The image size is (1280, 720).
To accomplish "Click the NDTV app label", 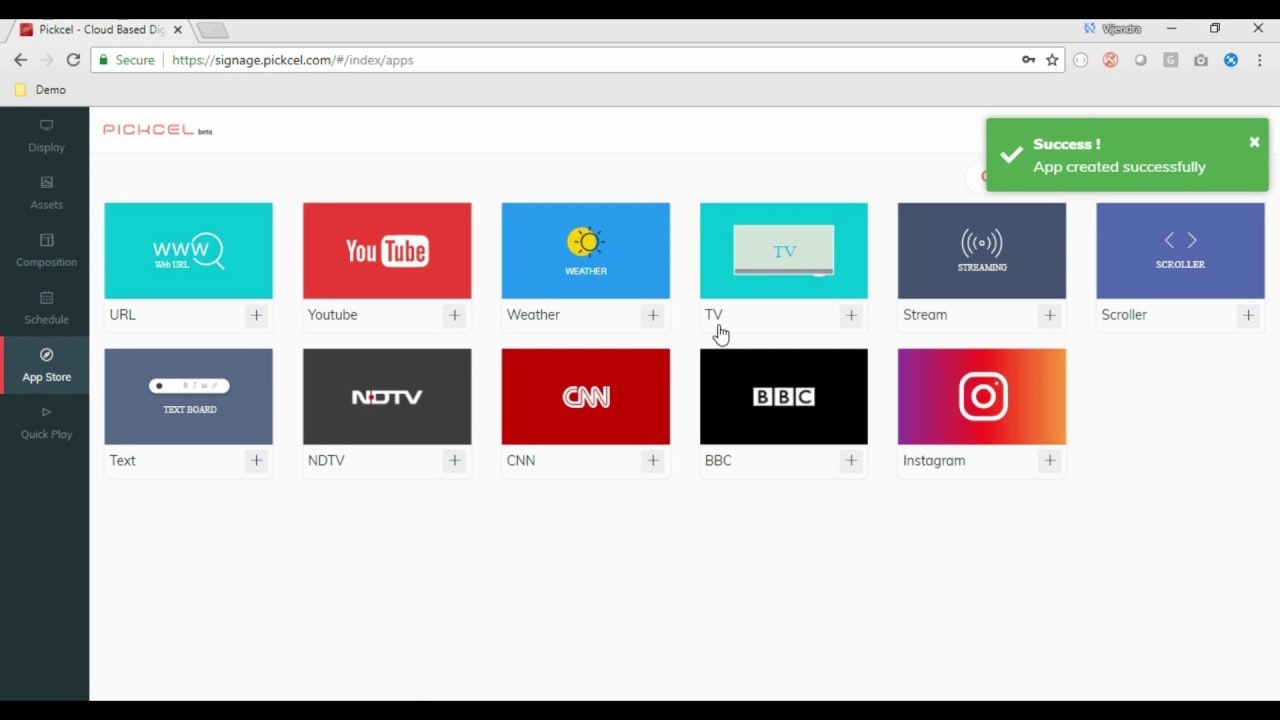I will tap(326, 461).
